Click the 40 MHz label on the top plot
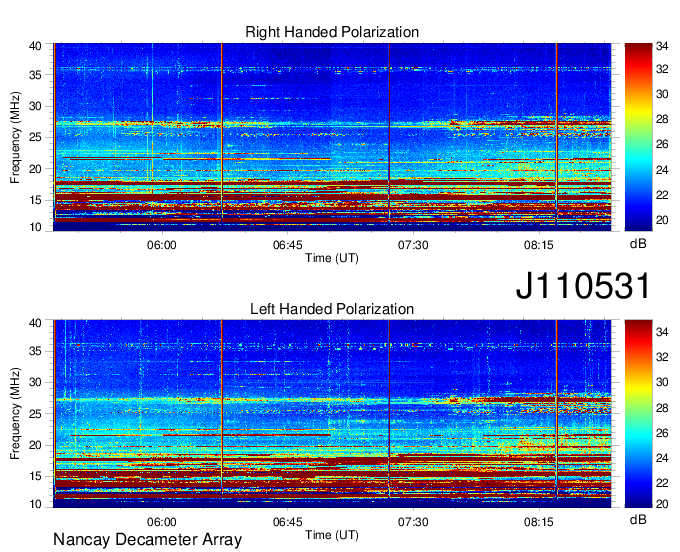680x552 pixels. pos(35,46)
